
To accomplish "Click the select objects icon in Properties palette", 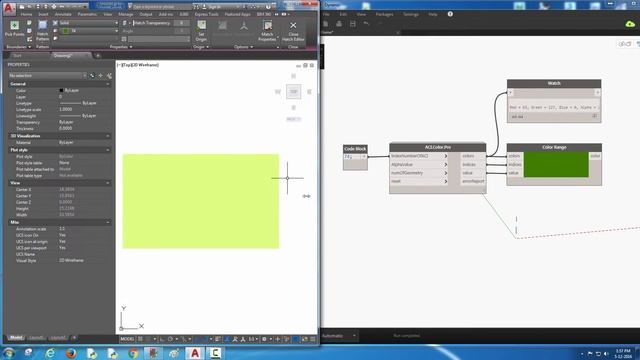I will [100, 76].
